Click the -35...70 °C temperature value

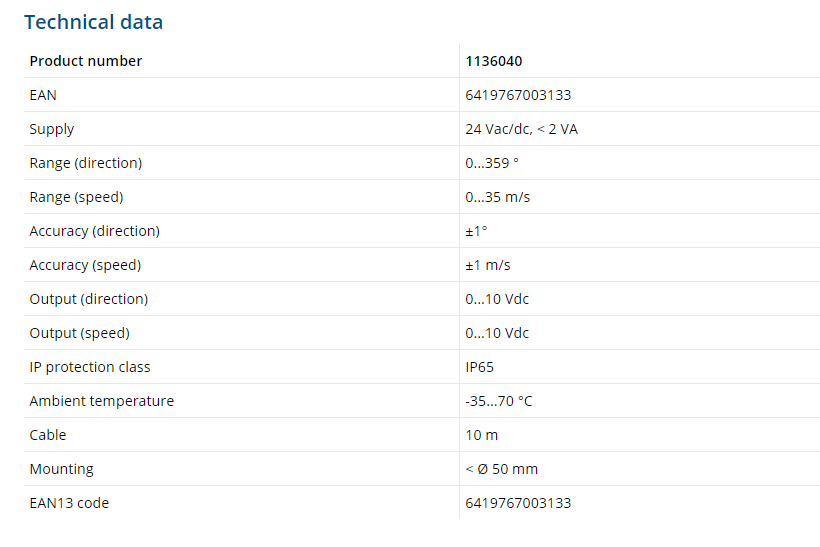point(499,401)
